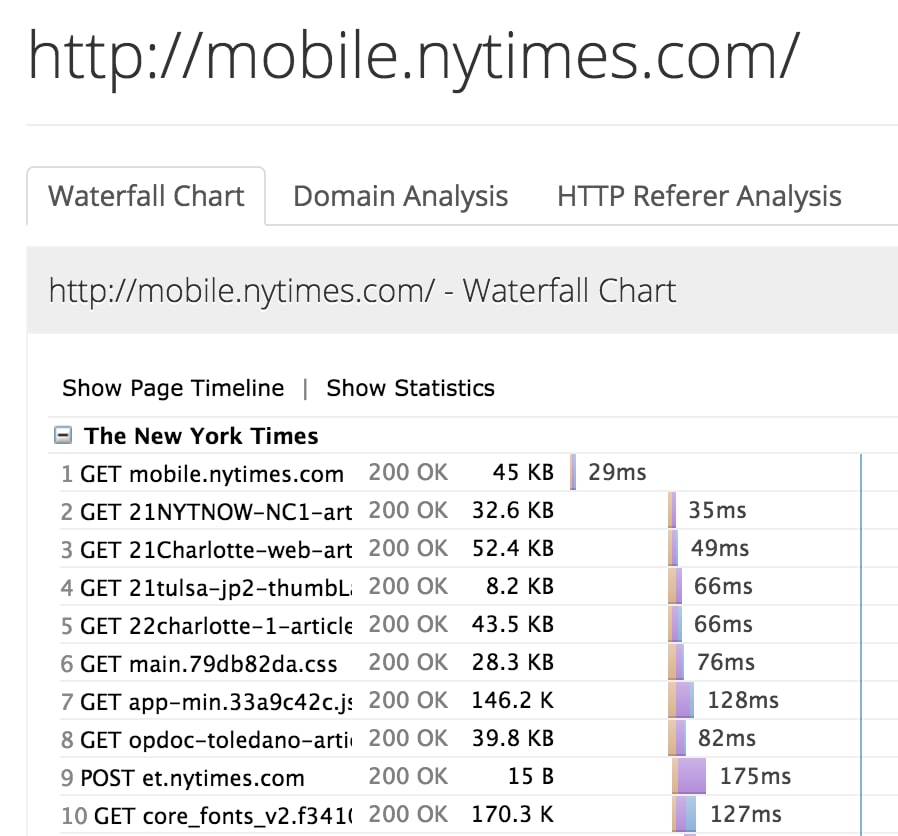
Task: Click the 175ms waterfall bar for et.nytimes.com
Action: pos(689,776)
